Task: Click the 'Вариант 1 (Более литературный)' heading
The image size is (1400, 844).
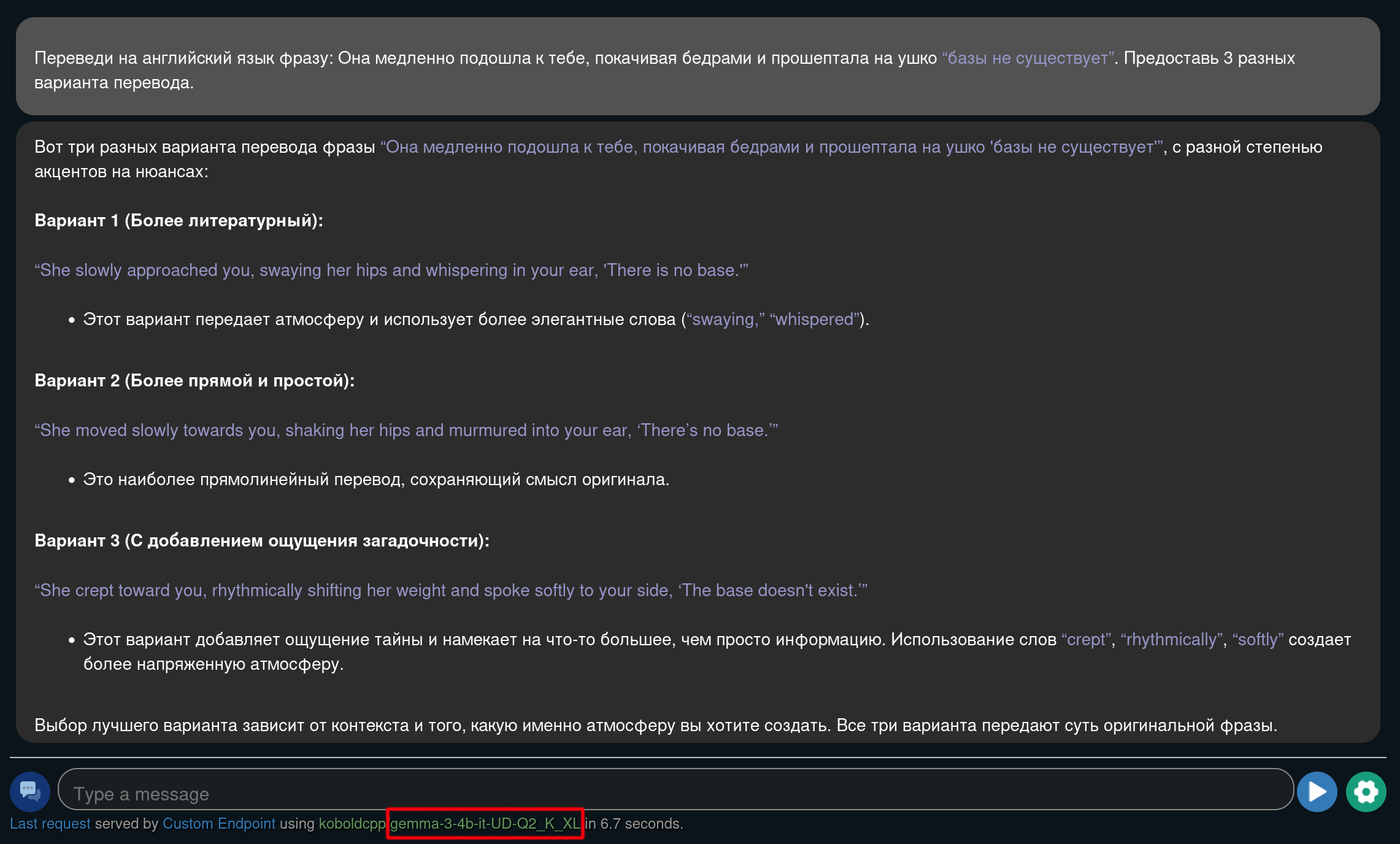Action: (x=179, y=221)
